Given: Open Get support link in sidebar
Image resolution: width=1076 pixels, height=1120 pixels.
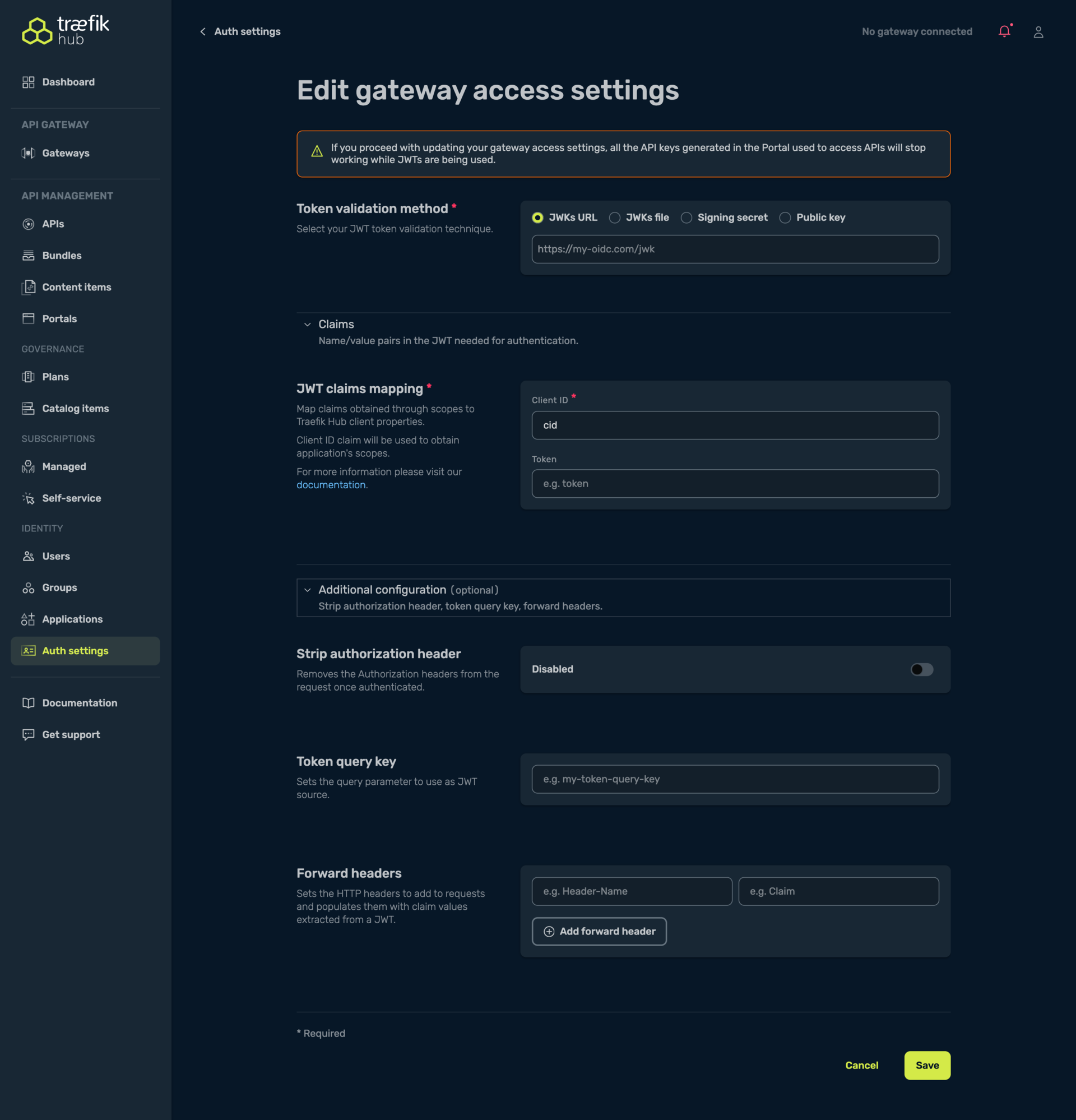Looking at the screenshot, I should pos(85,735).
